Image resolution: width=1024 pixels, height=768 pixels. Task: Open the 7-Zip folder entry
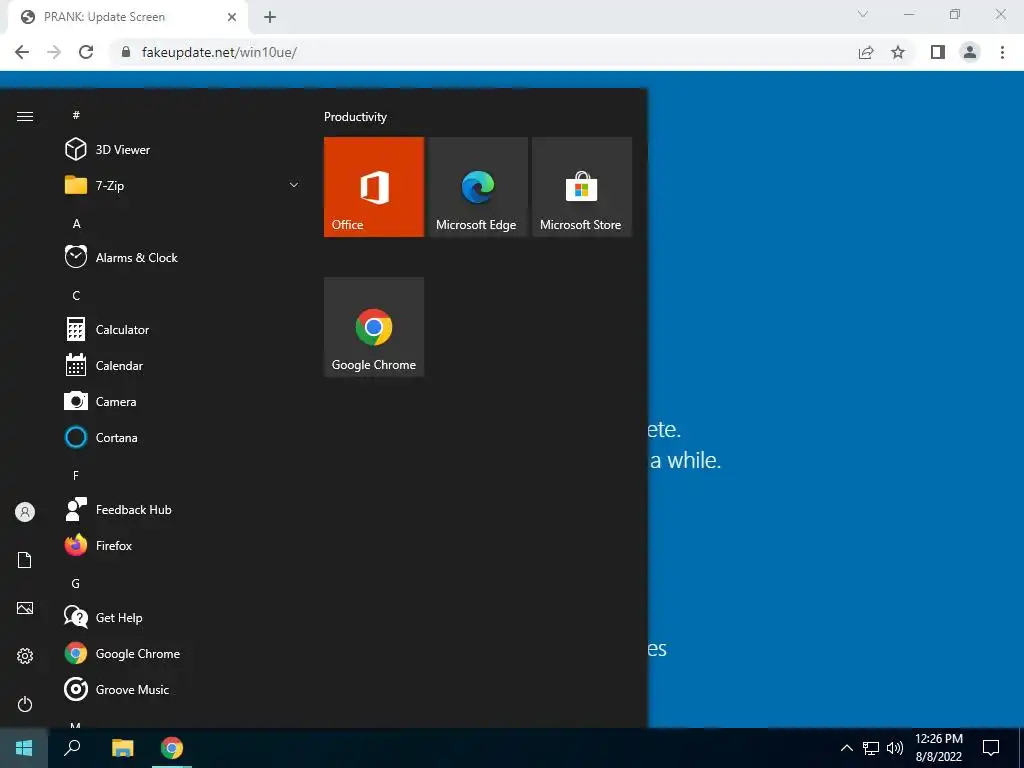click(x=183, y=185)
